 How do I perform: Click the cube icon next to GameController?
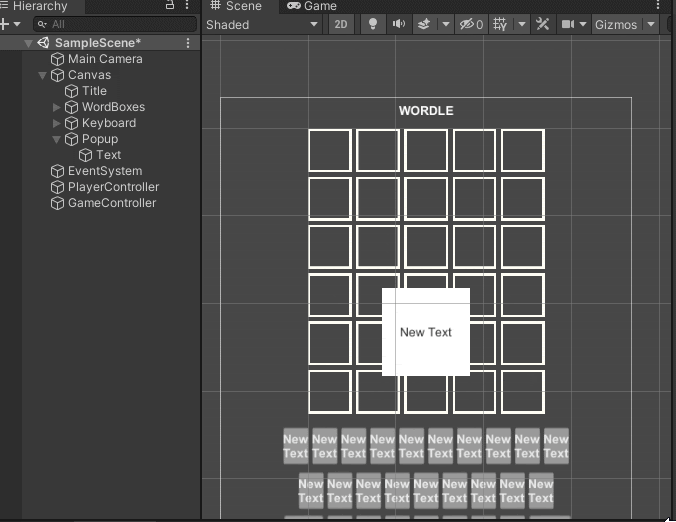point(57,203)
